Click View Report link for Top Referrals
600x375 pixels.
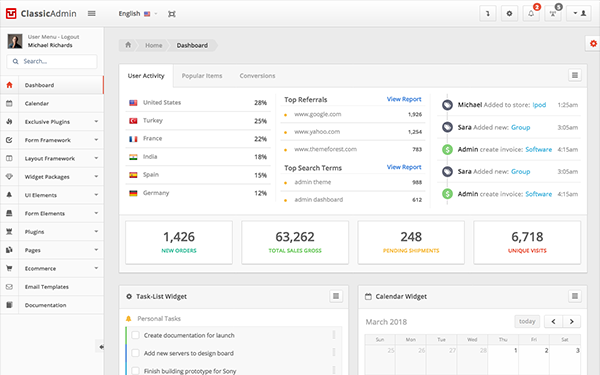point(404,99)
